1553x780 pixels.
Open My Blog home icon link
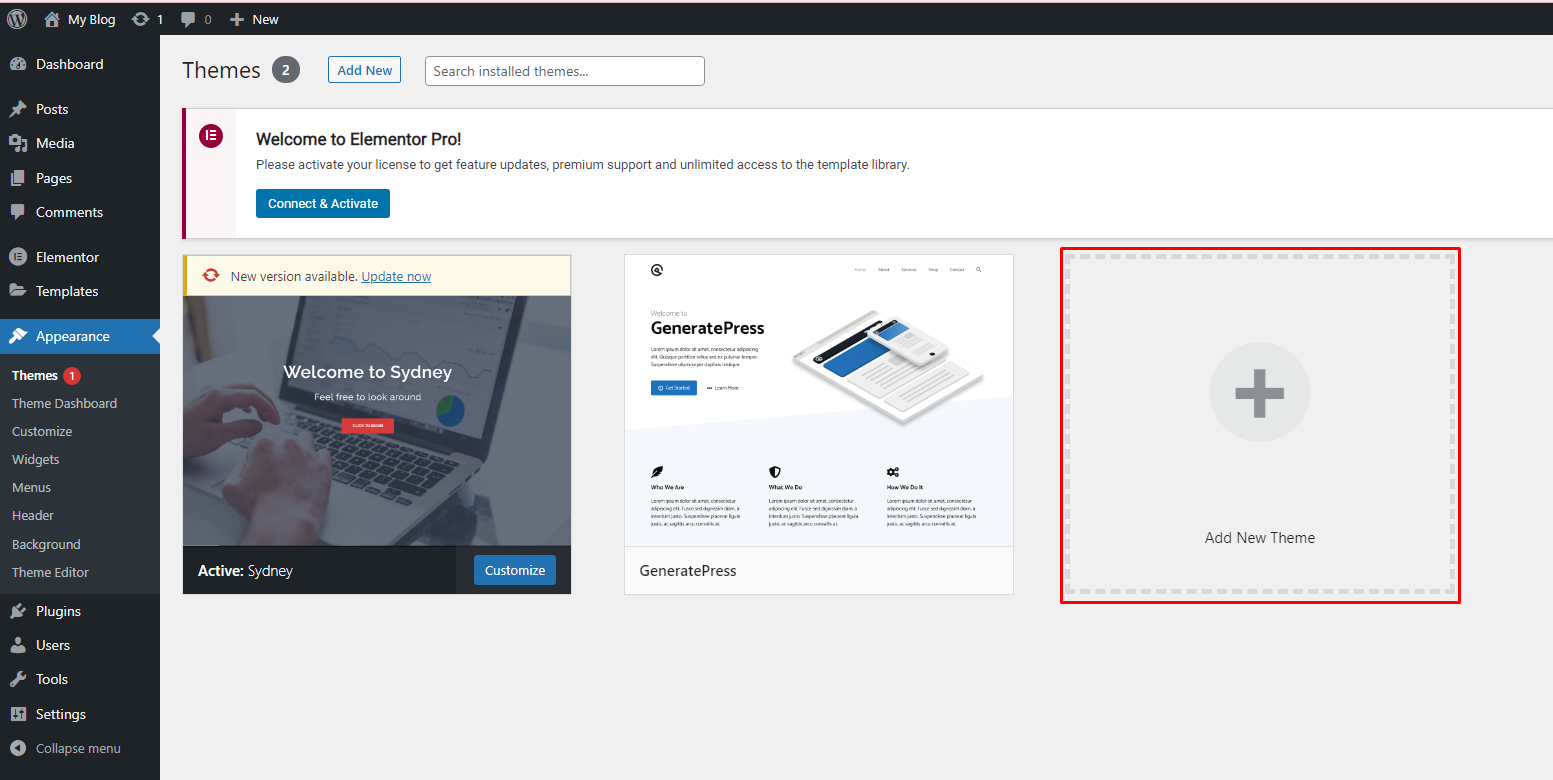[x=52, y=19]
